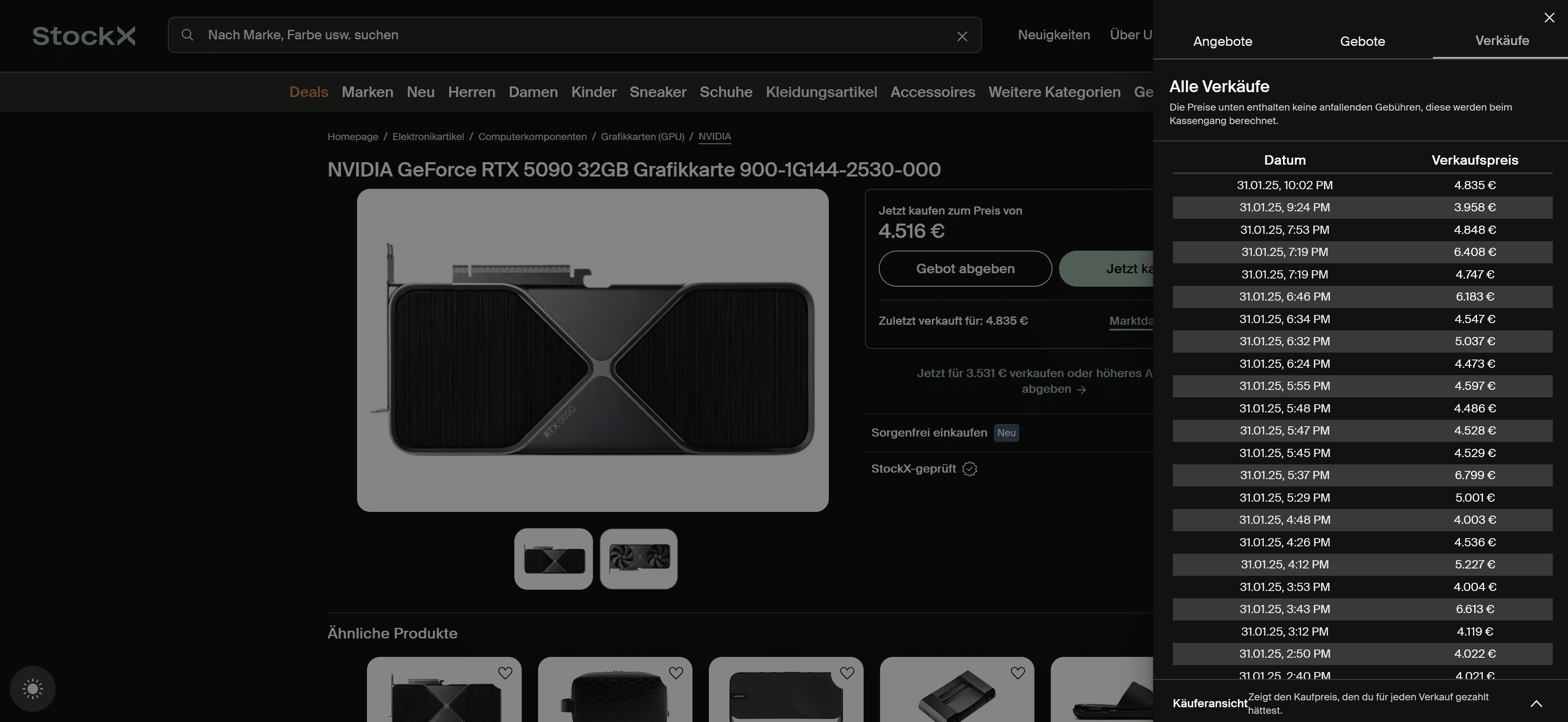Open the Weitere Kategorien menu
The width and height of the screenshot is (1568, 722).
point(1054,92)
